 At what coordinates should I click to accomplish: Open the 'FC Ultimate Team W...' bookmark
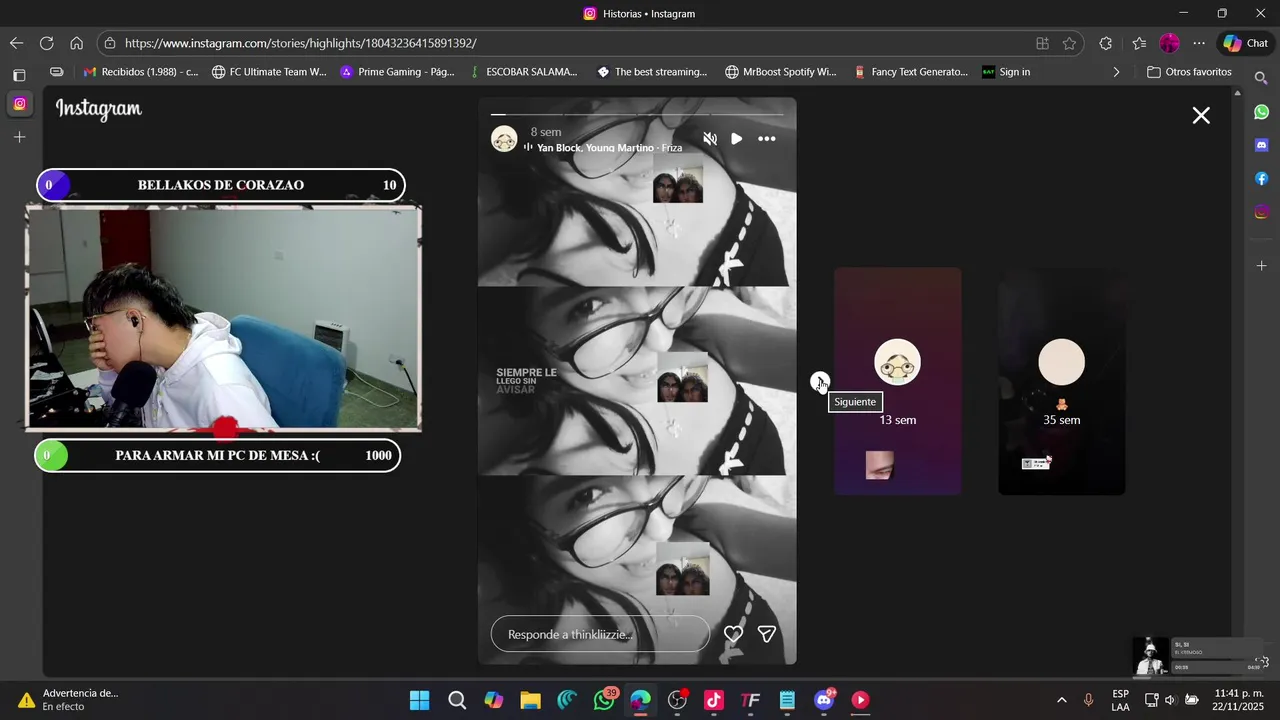[x=269, y=72]
